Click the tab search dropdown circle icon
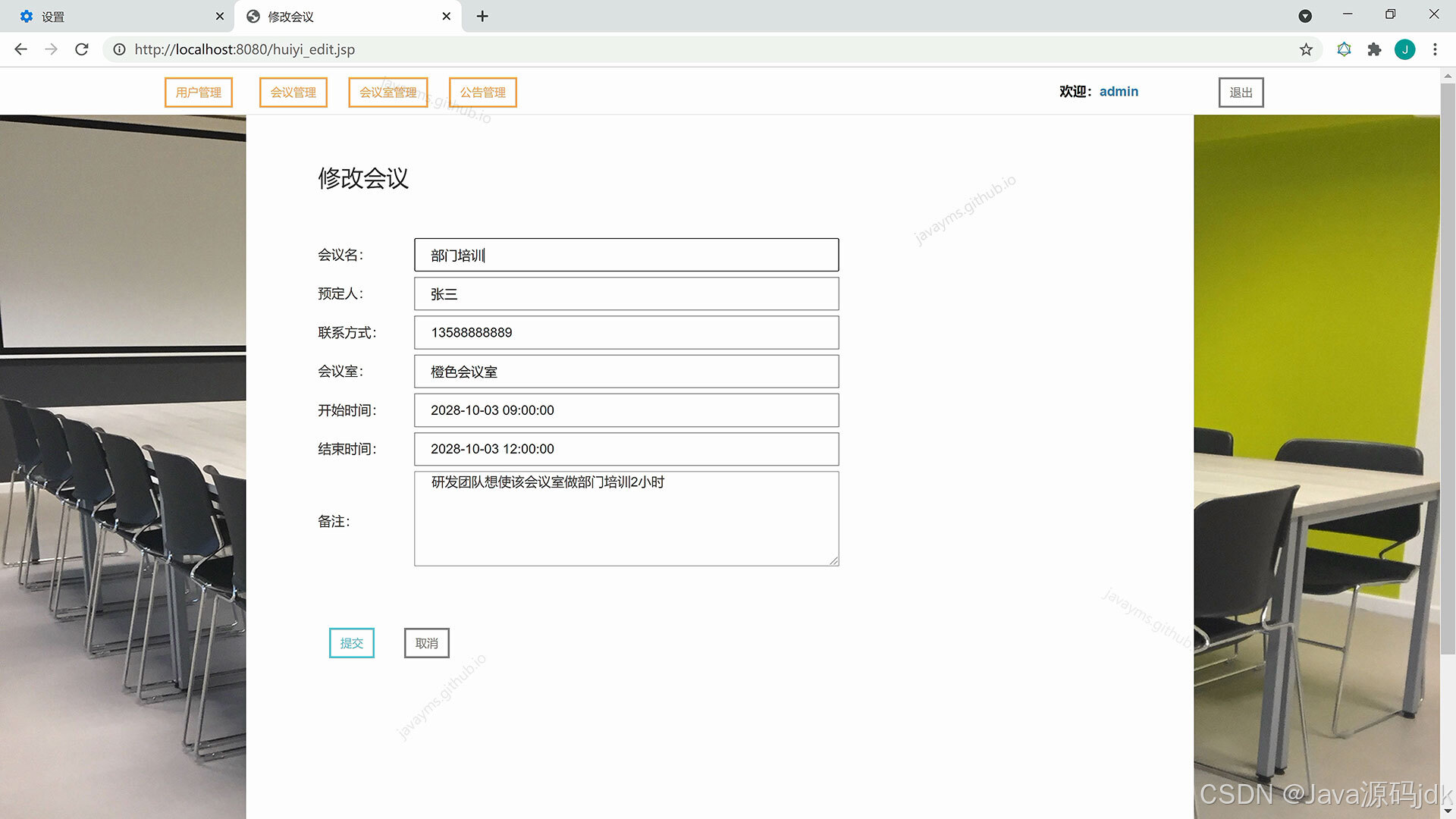This screenshot has width=1456, height=819. click(1305, 16)
